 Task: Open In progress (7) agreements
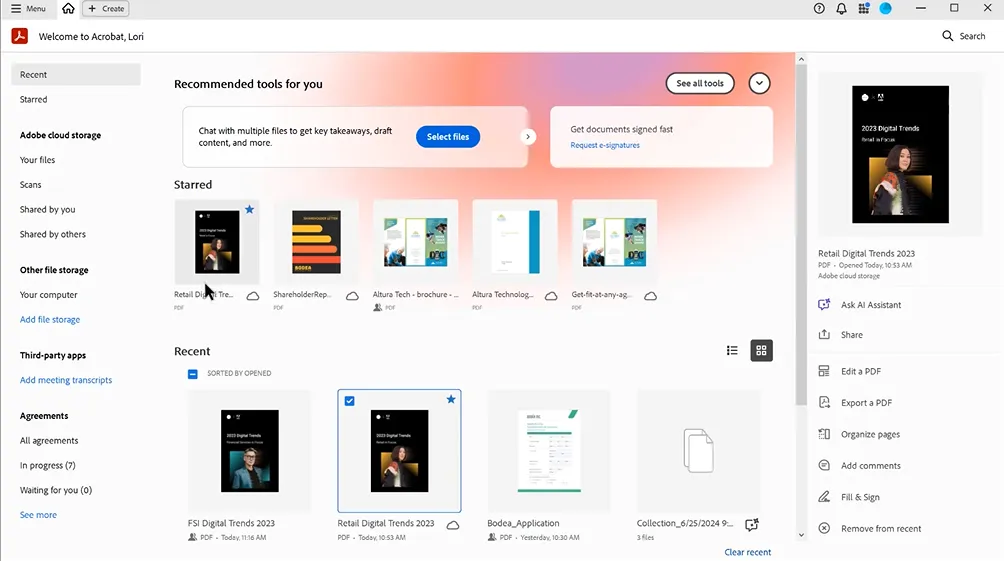[47, 465]
